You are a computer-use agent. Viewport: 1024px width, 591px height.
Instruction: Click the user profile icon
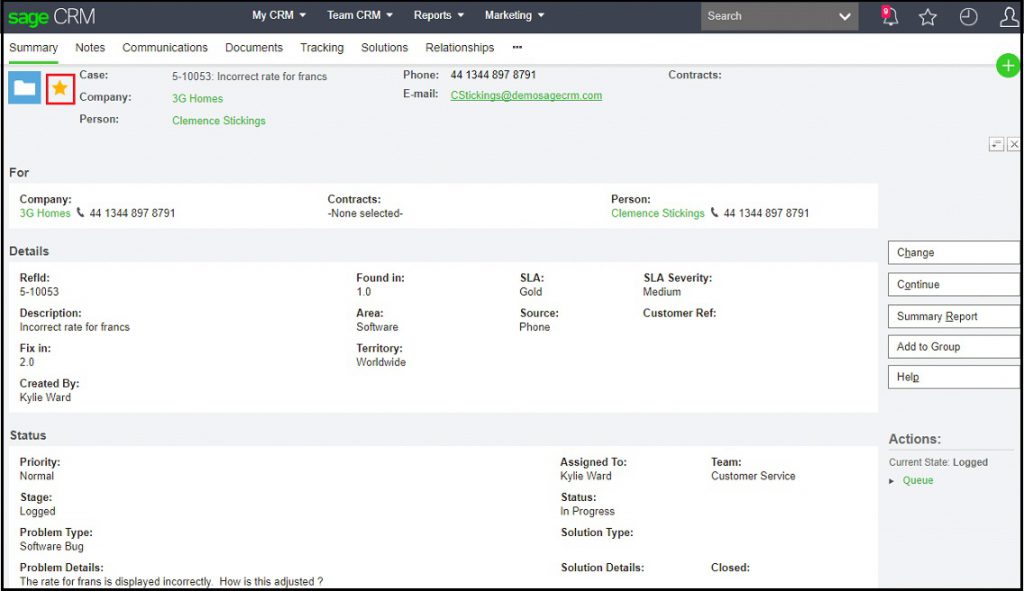(1008, 17)
